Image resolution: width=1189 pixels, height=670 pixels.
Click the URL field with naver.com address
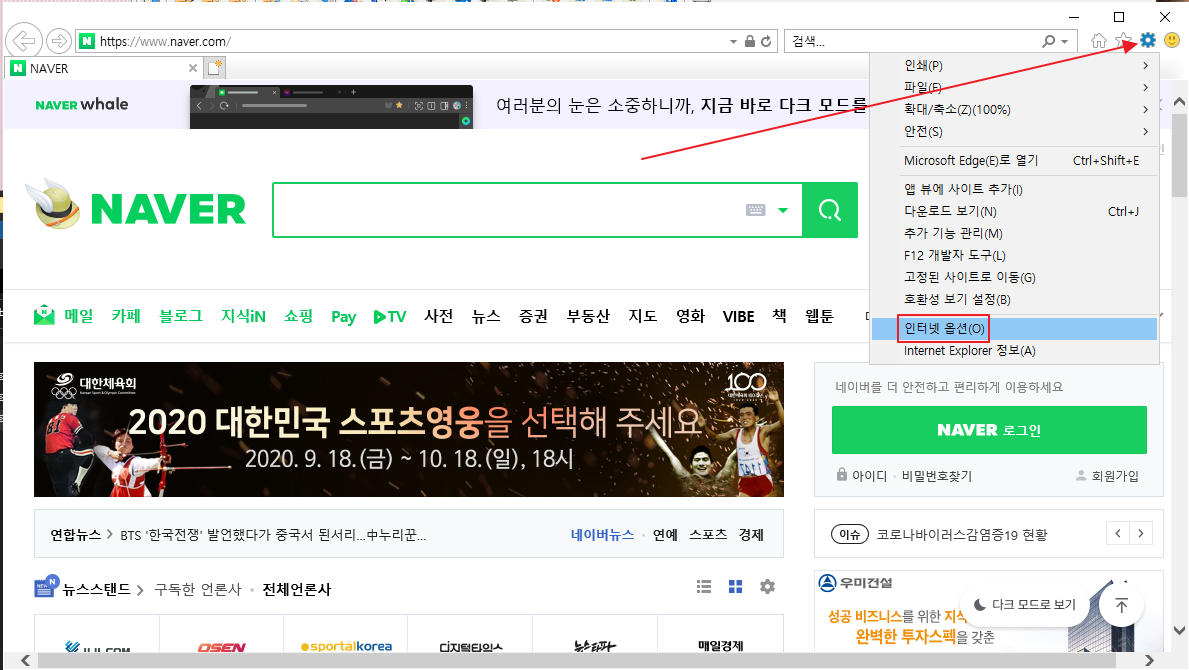pos(409,42)
